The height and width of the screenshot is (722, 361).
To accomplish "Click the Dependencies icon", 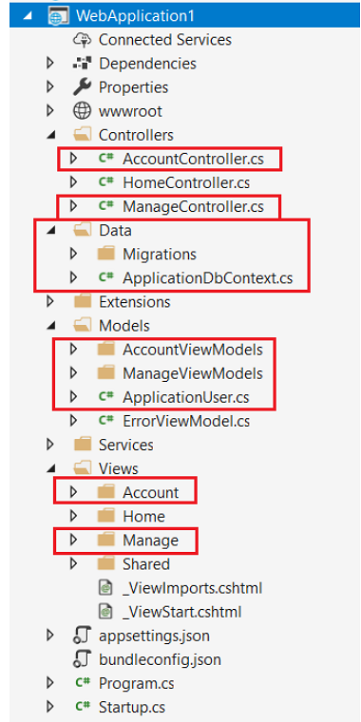I will (82, 64).
